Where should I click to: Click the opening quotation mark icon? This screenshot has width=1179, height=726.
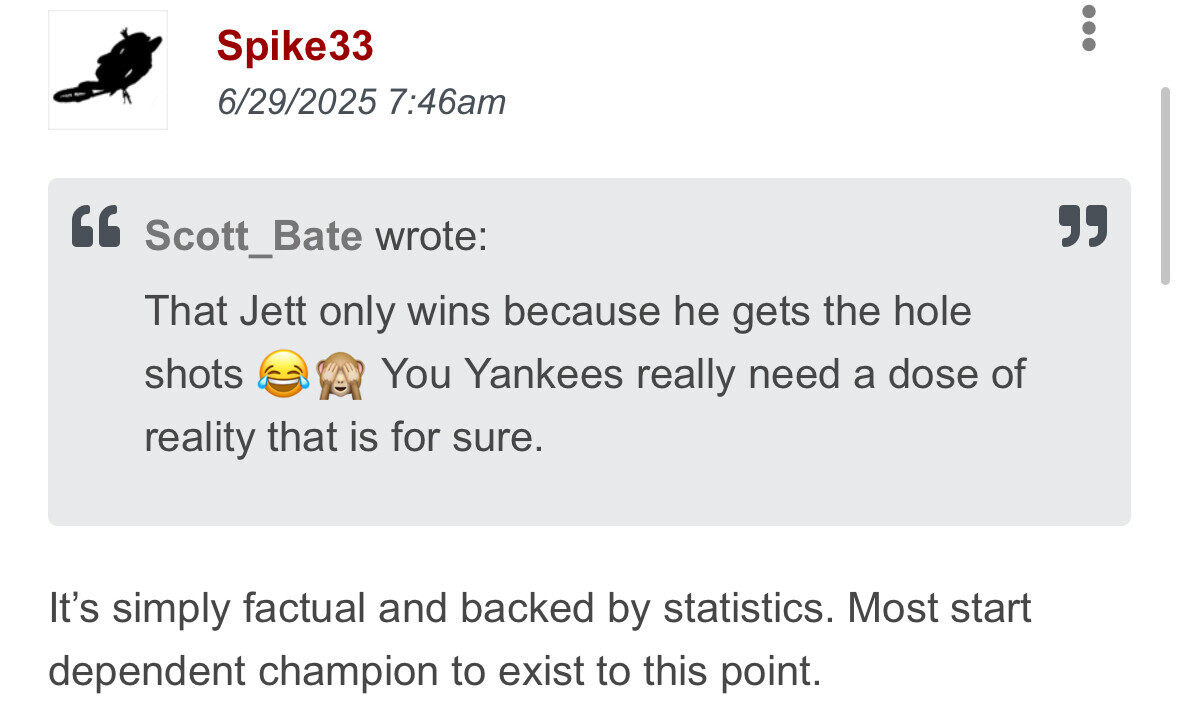97,227
